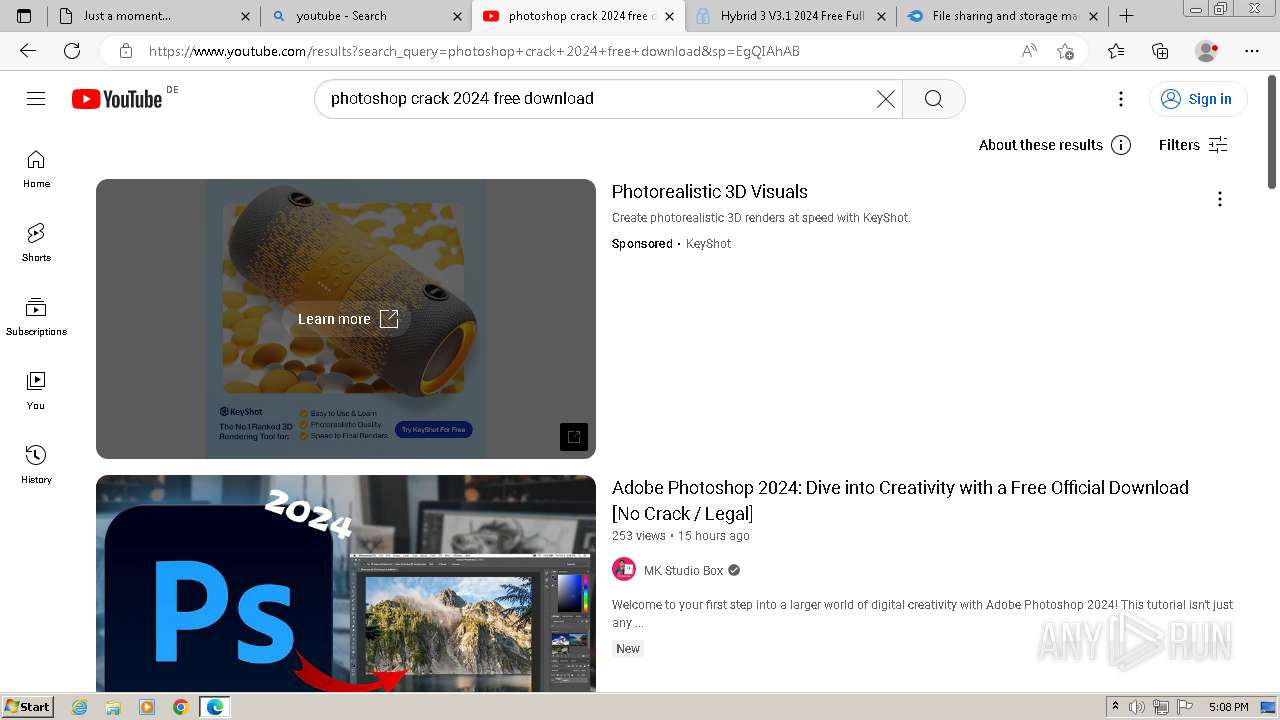
Task: Open ad external link icon on thumbnail
Action: pyautogui.click(x=574, y=437)
